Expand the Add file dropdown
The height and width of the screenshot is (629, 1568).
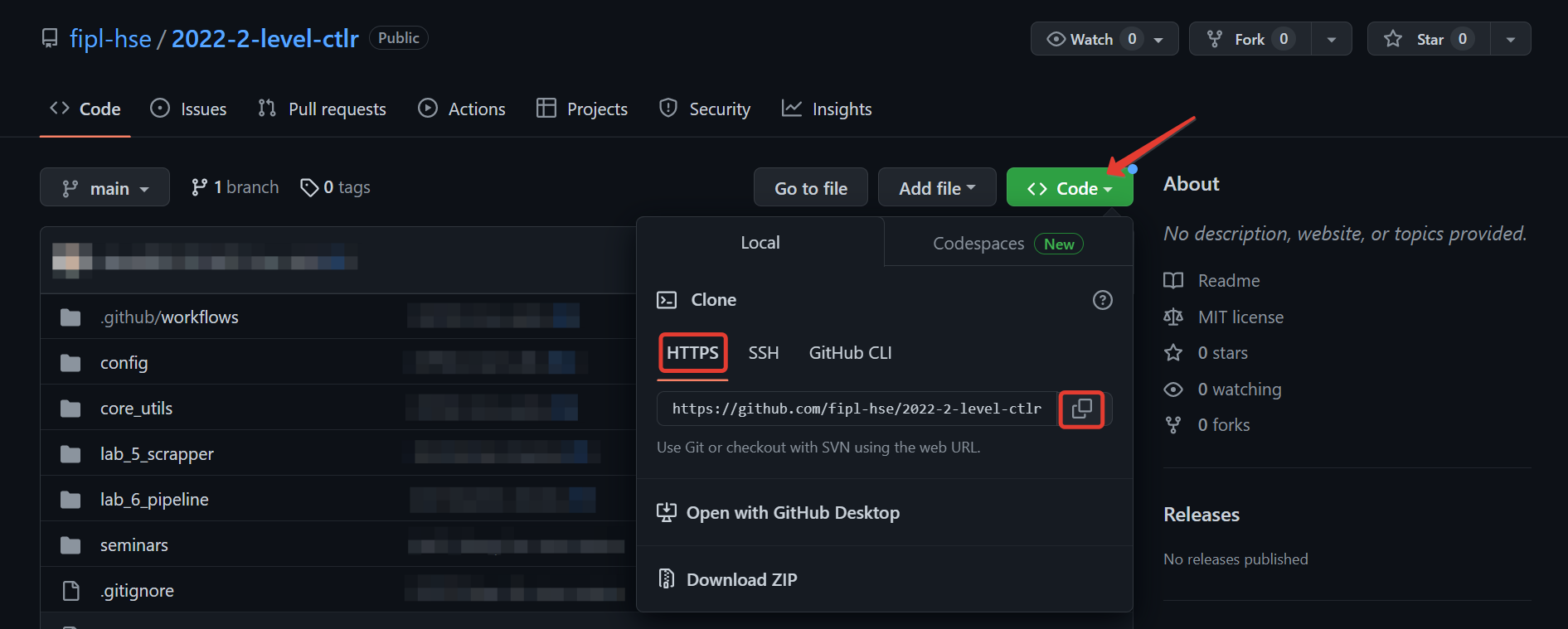coord(937,188)
